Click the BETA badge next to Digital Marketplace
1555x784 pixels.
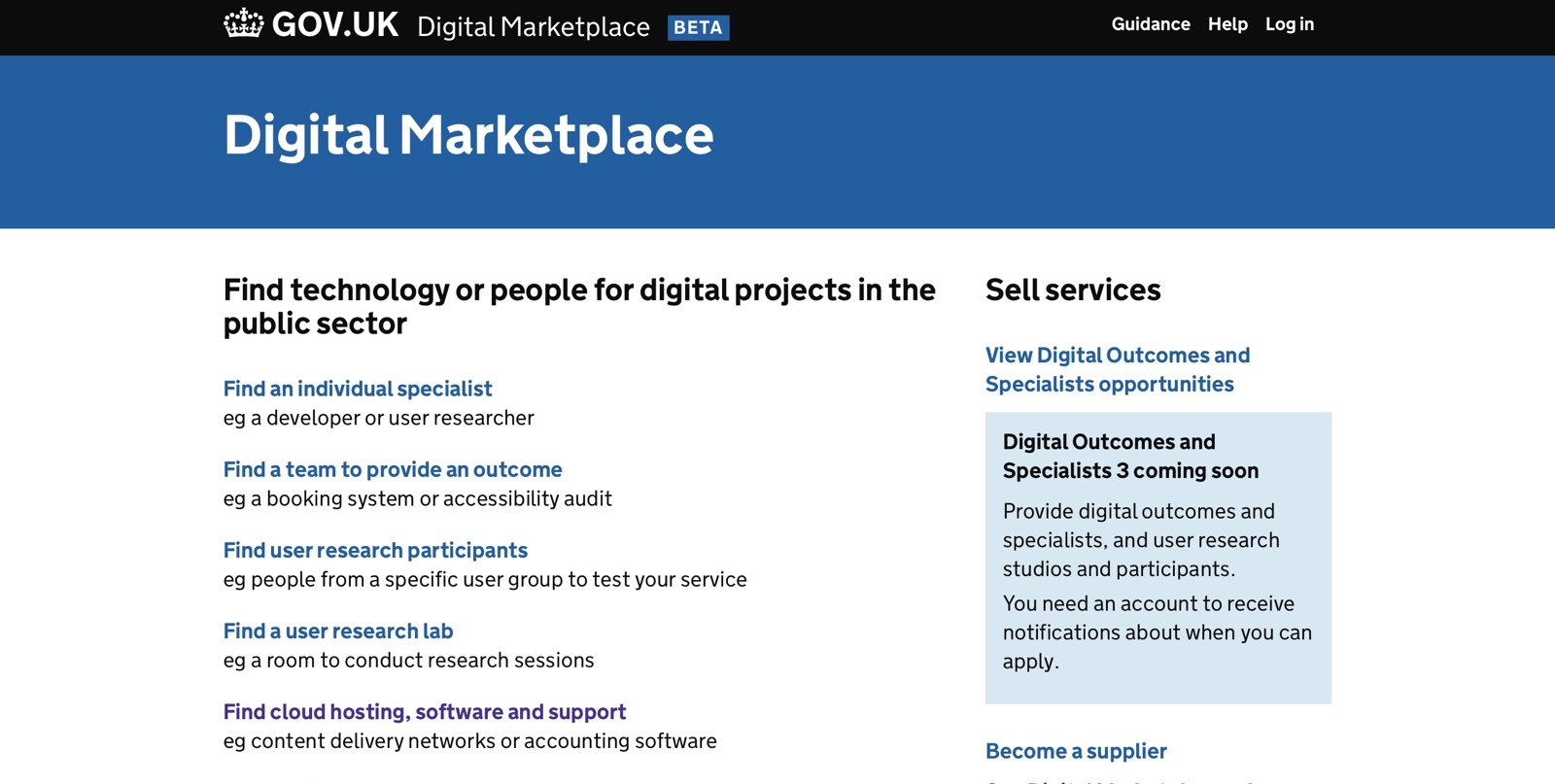coord(698,27)
